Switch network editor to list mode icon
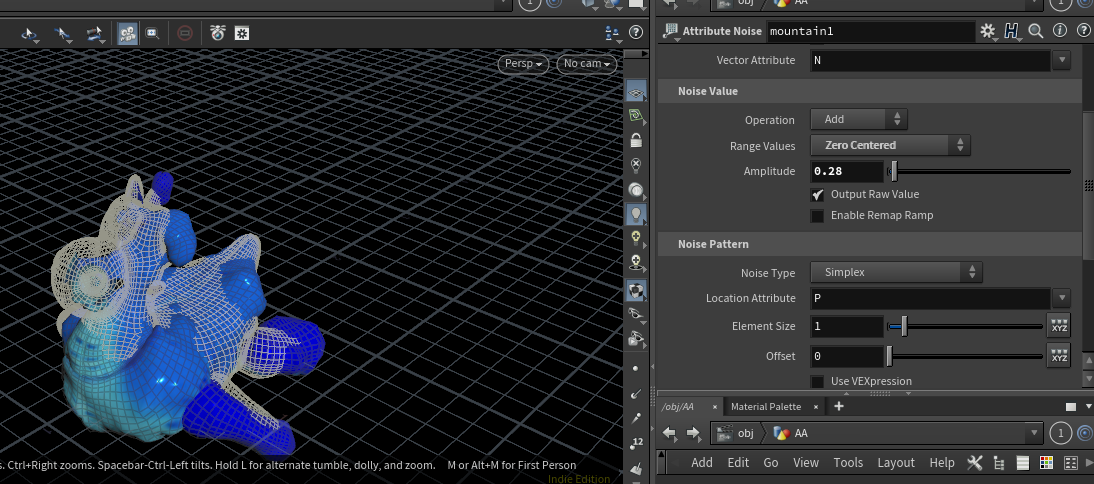The image size is (1094, 484). (1023, 463)
